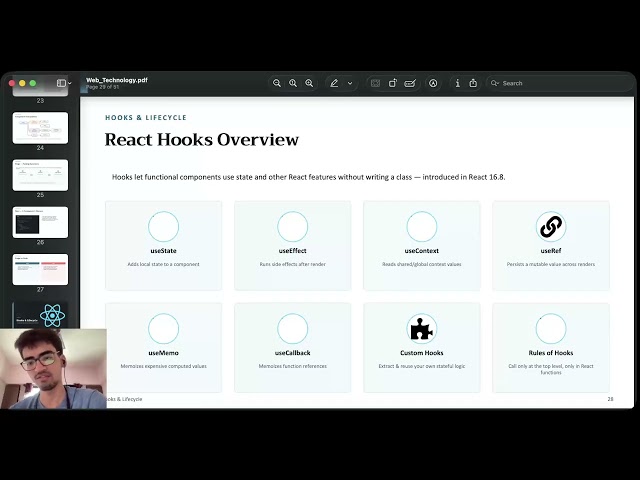The width and height of the screenshot is (640, 480).
Task: Select the React logo page thumbnail
Action: click(40, 315)
